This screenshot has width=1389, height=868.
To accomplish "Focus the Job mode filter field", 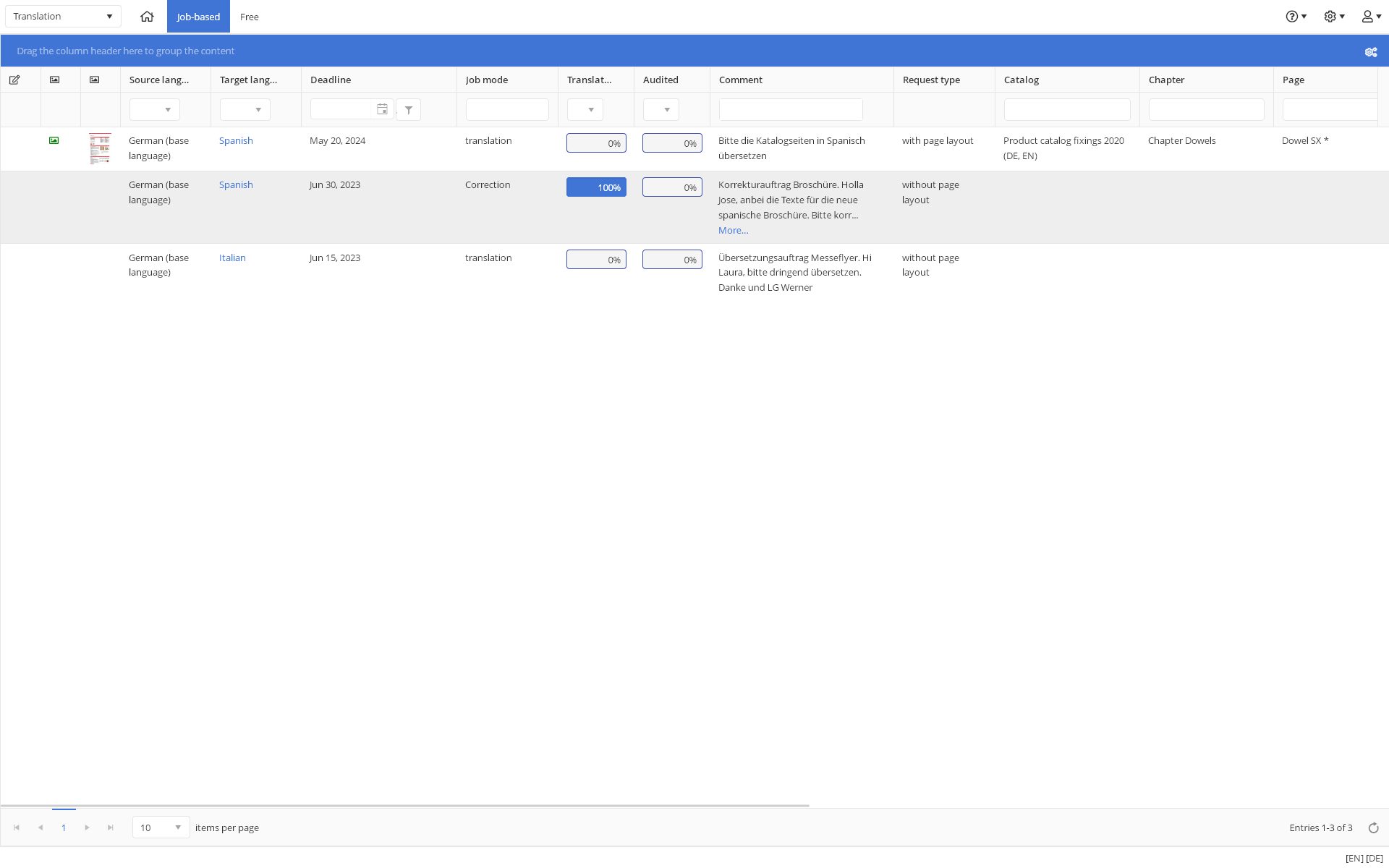I will (x=507, y=110).
